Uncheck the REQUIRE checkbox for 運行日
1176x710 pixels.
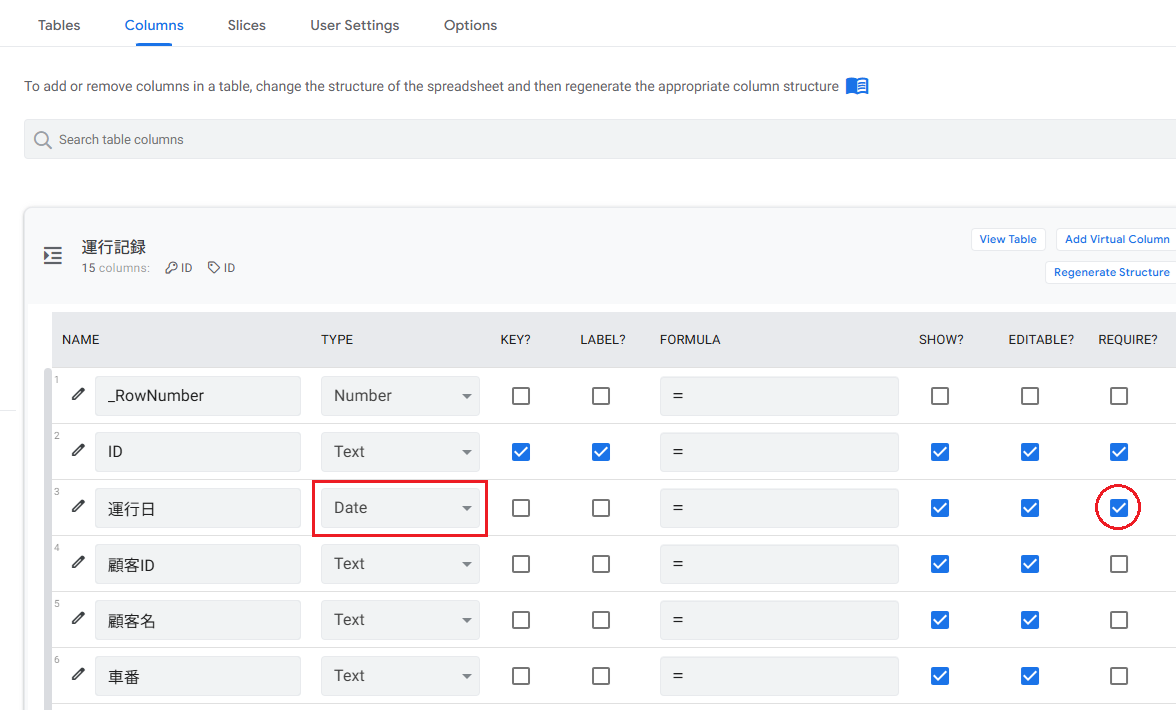tap(1118, 508)
